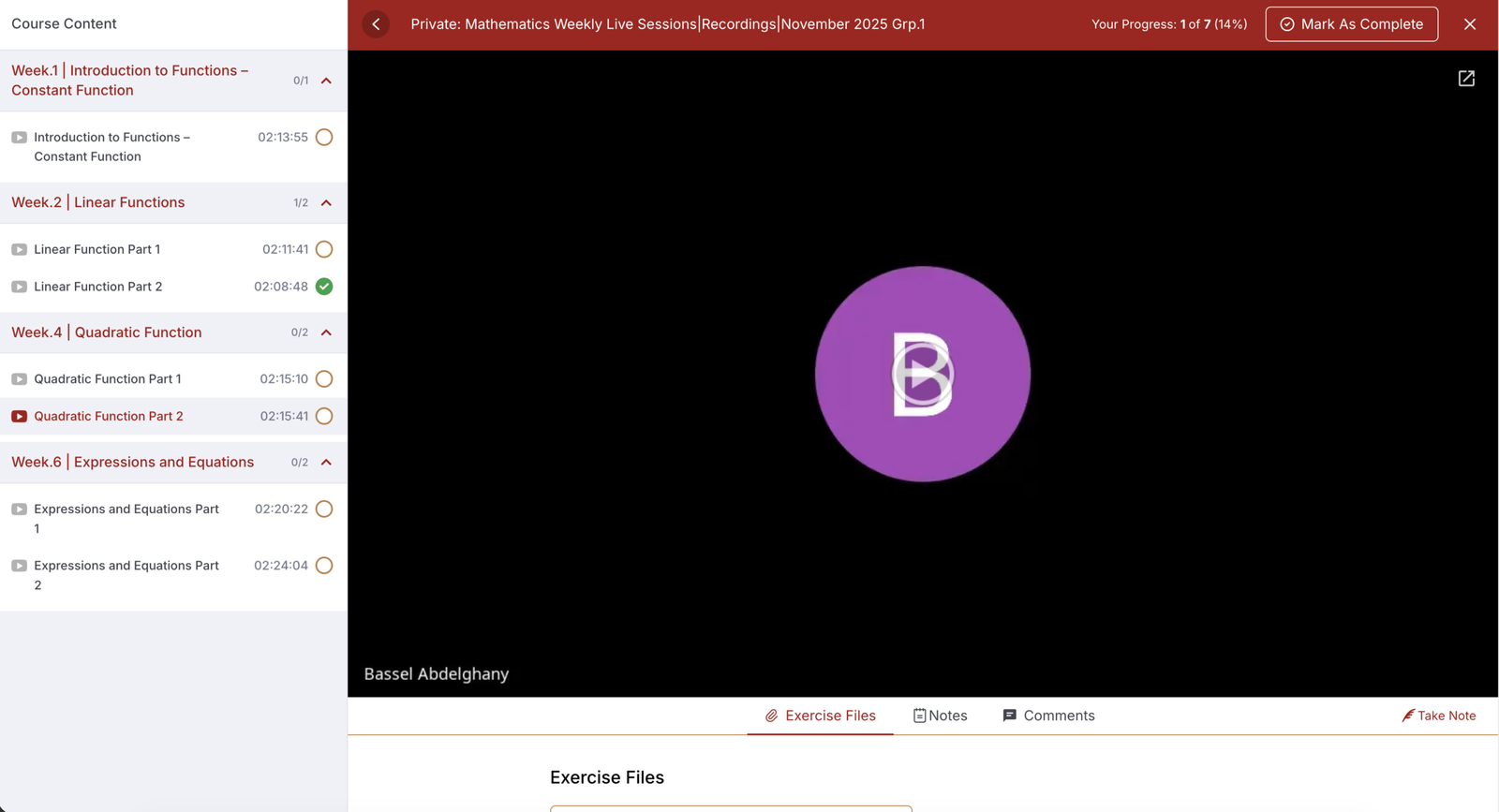
Task: Close the course player with the X
Action: tap(1469, 24)
